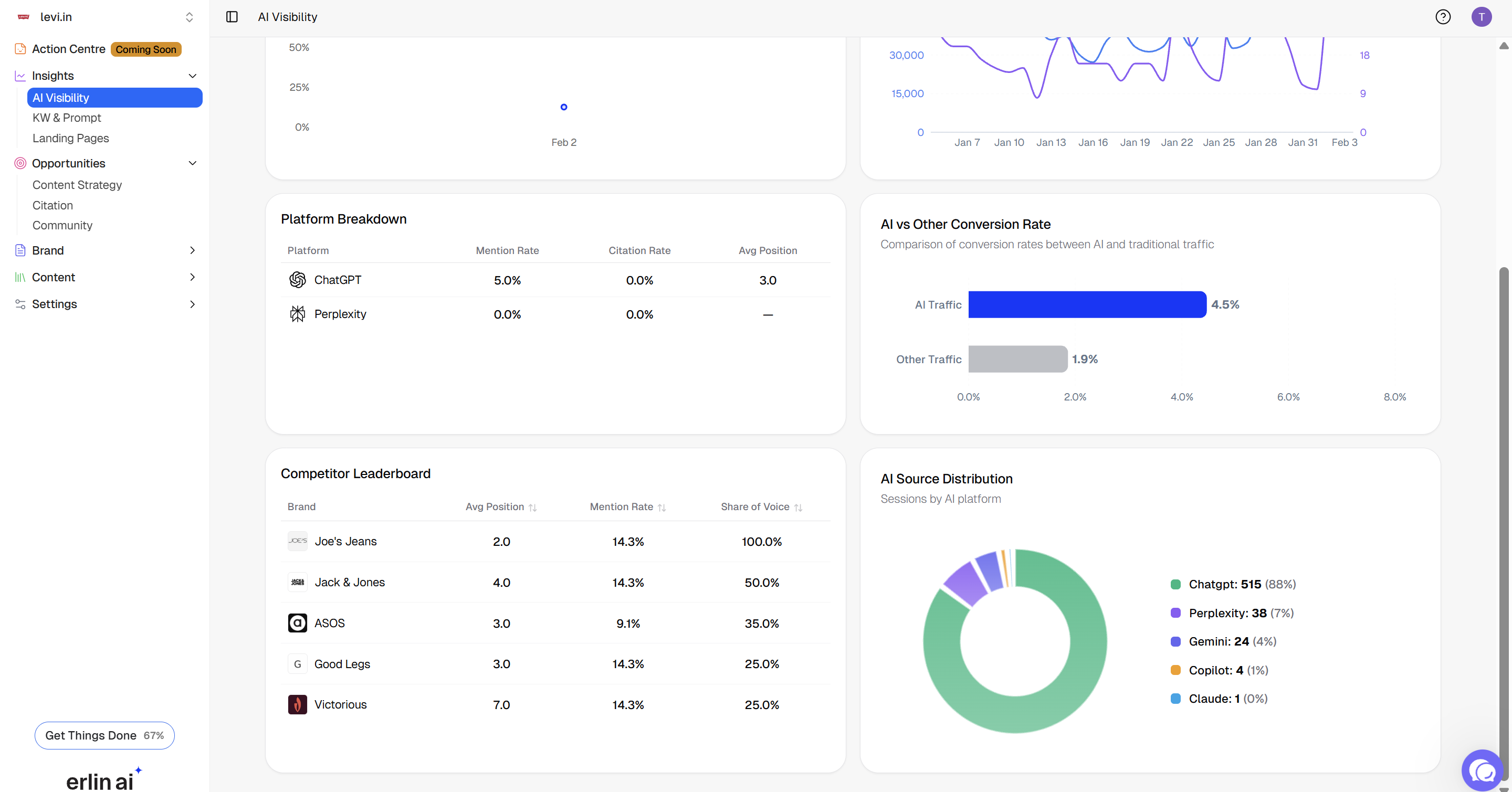Viewport: 1512px width, 792px height.
Task: Click the Content library icon
Action: pos(20,278)
